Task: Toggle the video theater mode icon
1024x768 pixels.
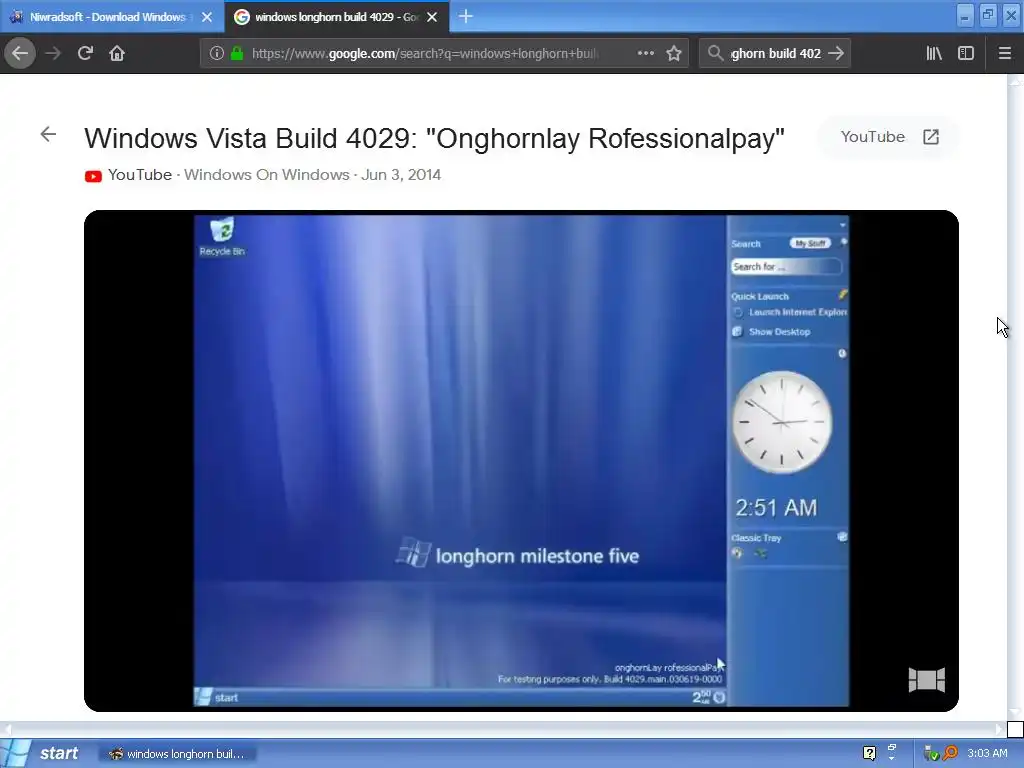Action: coord(927,680)
